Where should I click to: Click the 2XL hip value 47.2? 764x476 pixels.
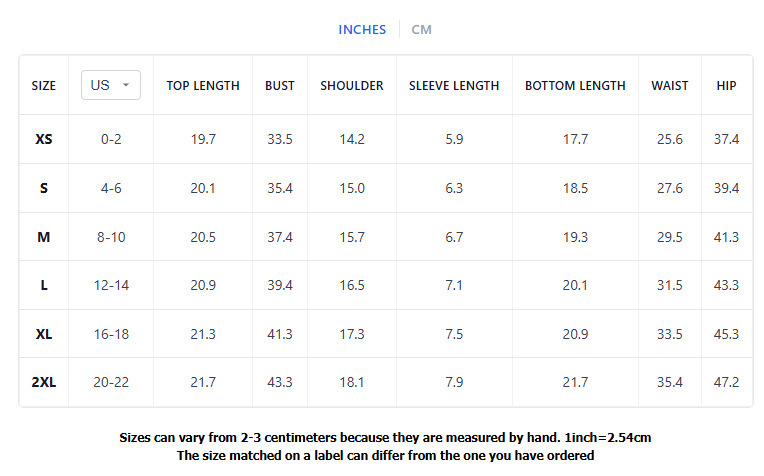726,383
